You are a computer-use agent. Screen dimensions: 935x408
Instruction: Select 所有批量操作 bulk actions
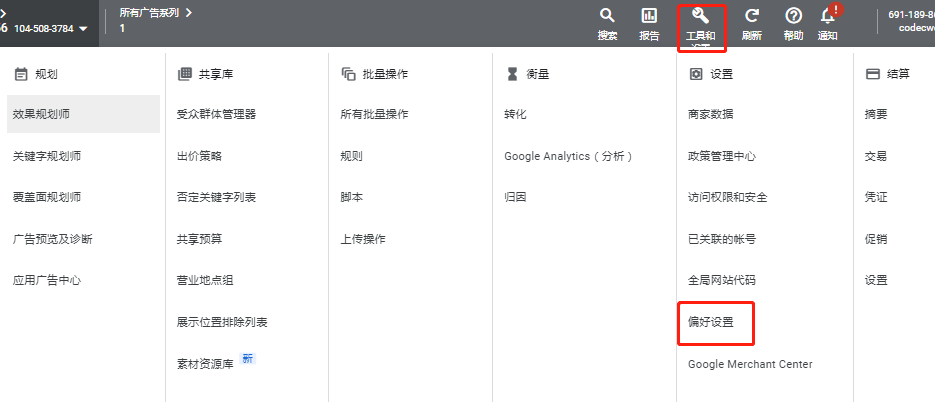(x=374, y=114)
